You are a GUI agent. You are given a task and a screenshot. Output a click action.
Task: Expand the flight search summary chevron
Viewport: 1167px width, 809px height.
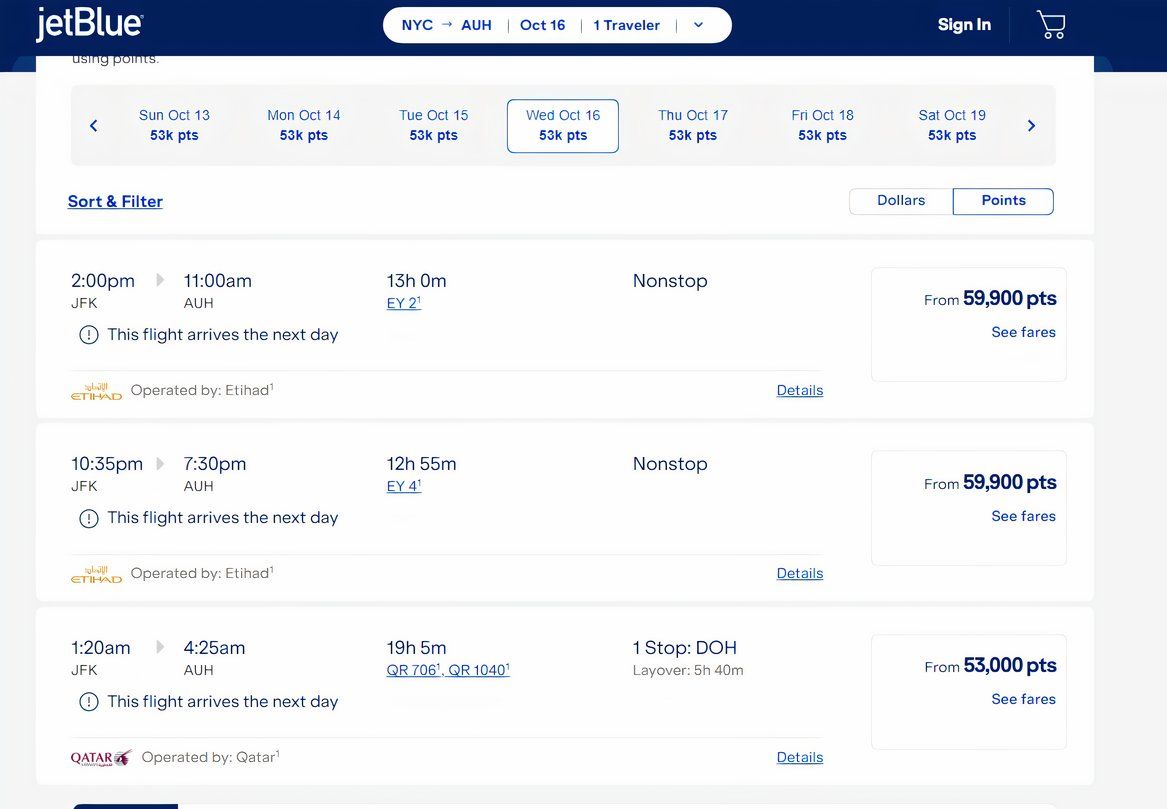697,24
